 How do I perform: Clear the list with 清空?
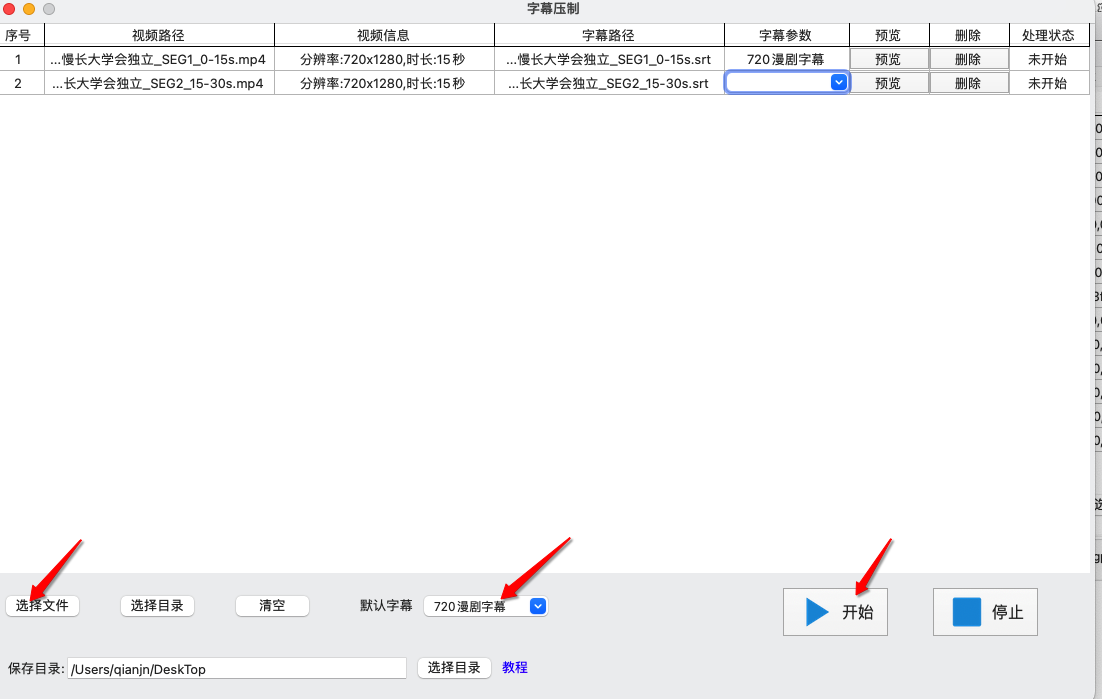tap(272, 606)
